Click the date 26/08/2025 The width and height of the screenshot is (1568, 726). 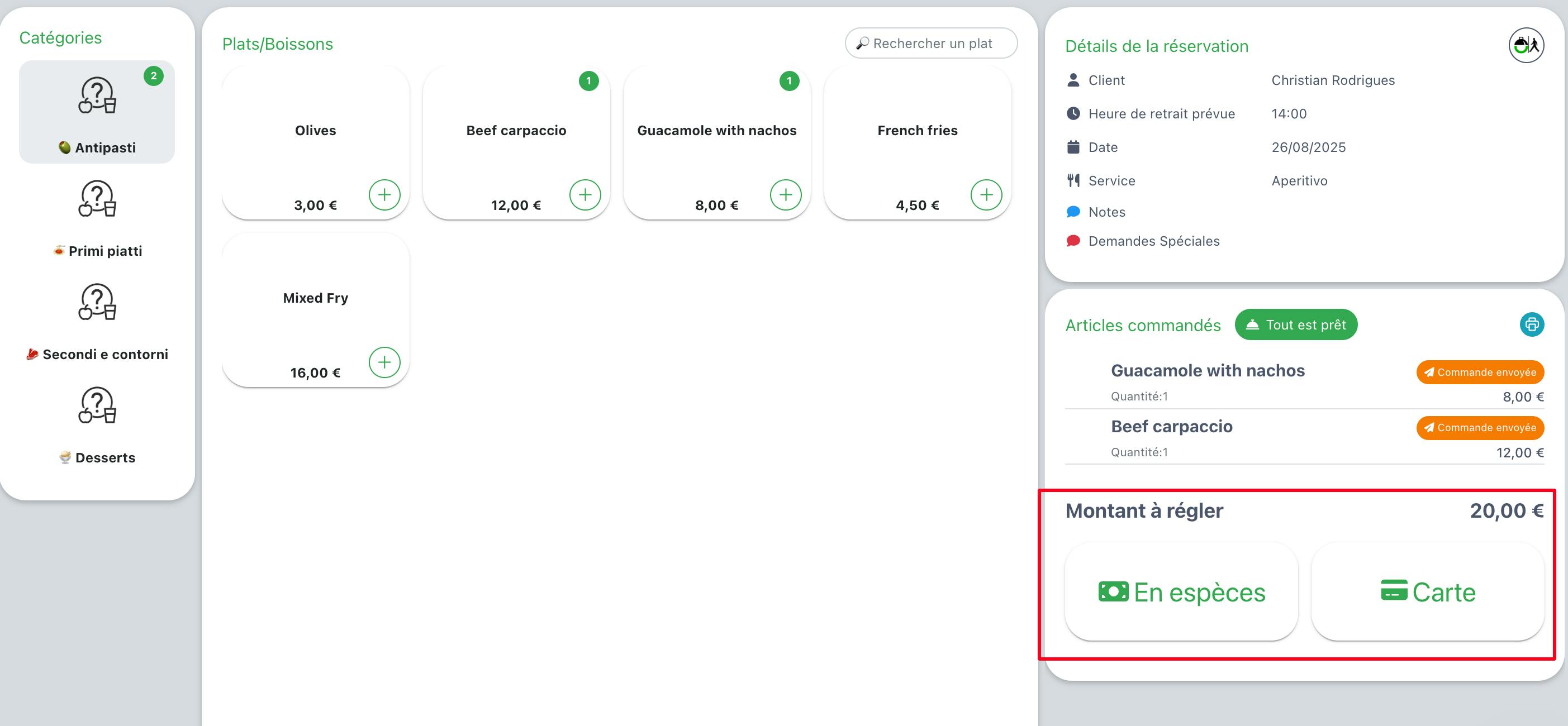[x=1308, y=147]
